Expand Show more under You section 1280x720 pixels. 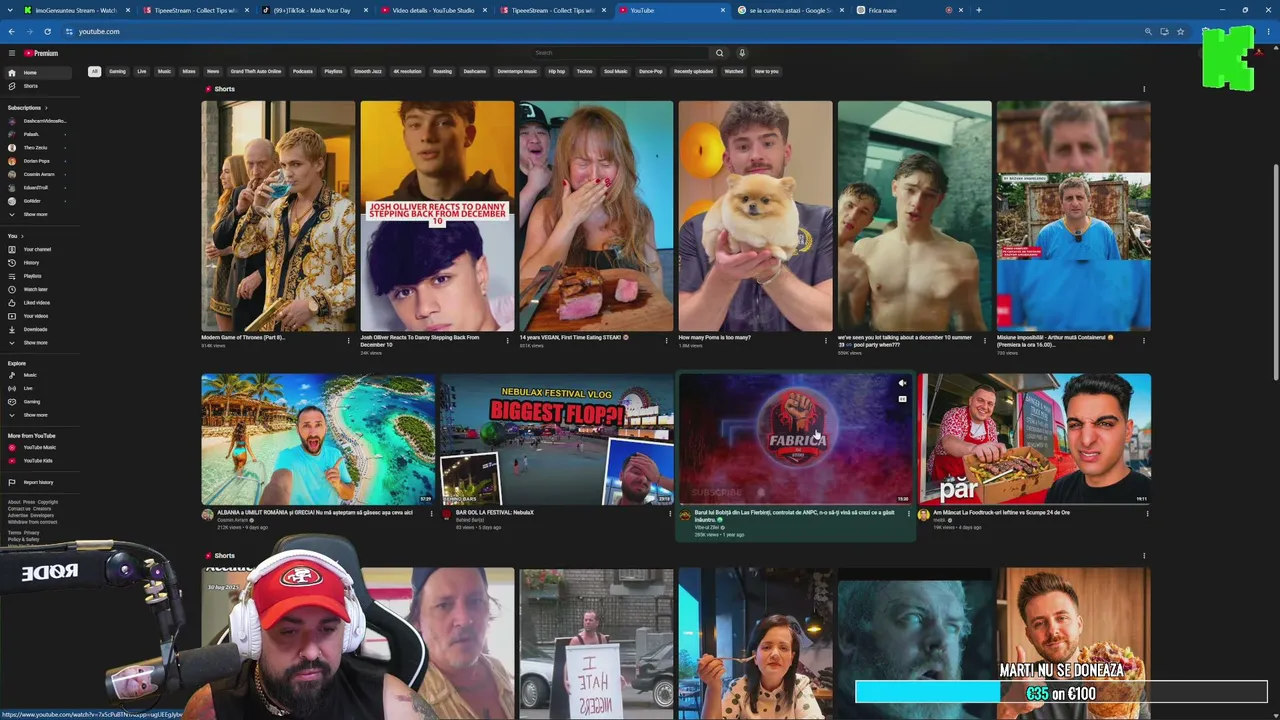pos(37,342)
